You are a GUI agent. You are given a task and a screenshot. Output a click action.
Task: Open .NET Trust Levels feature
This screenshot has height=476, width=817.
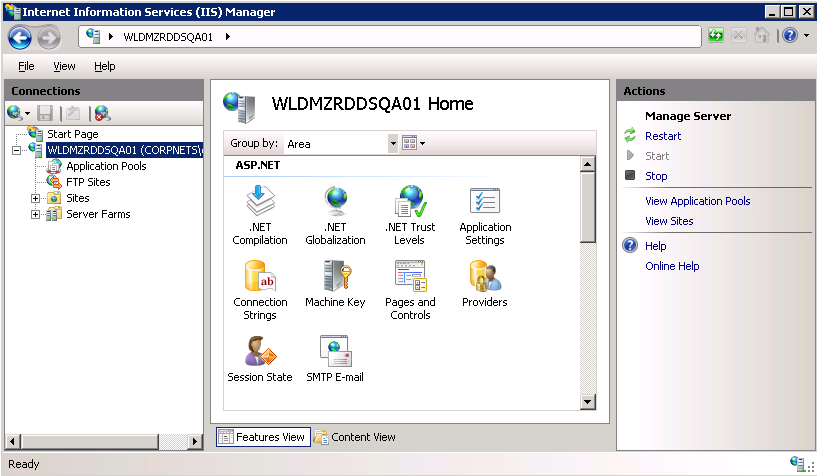pyautogui.click(x=410, y=215)
